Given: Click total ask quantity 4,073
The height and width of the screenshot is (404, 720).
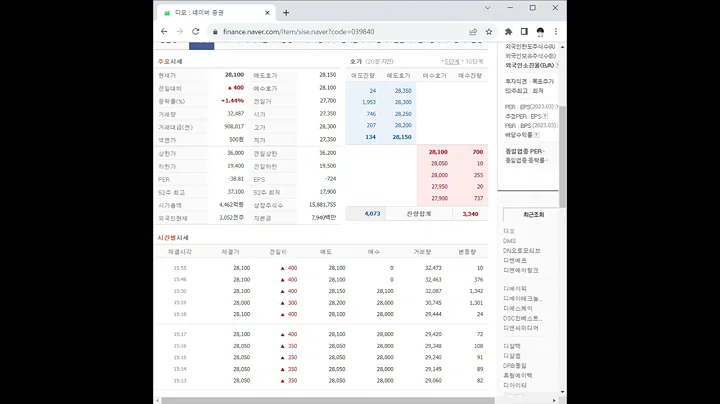Looking at the screenshot, I should coord(372,213).
